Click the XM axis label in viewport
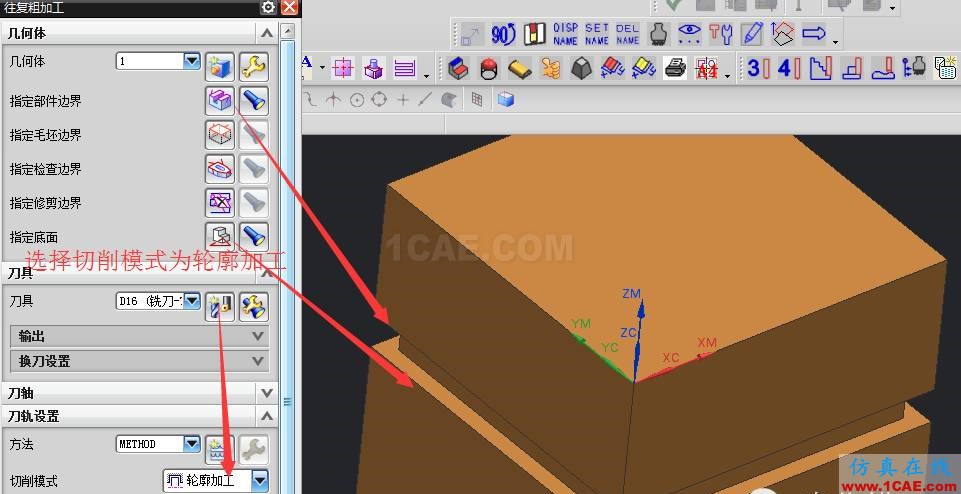961x494 pixels. tap(707, 343)
